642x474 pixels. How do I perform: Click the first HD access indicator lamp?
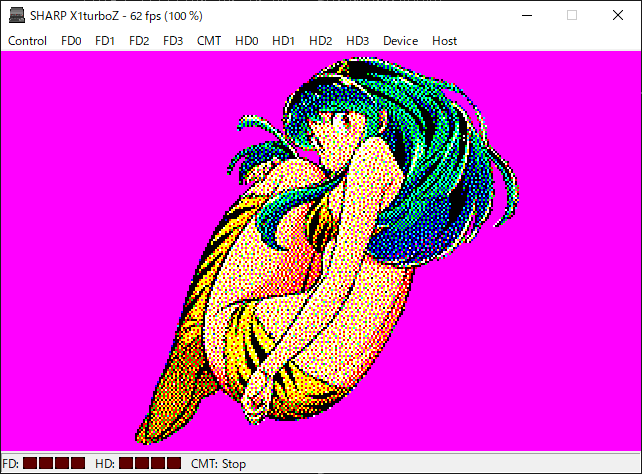126,463
